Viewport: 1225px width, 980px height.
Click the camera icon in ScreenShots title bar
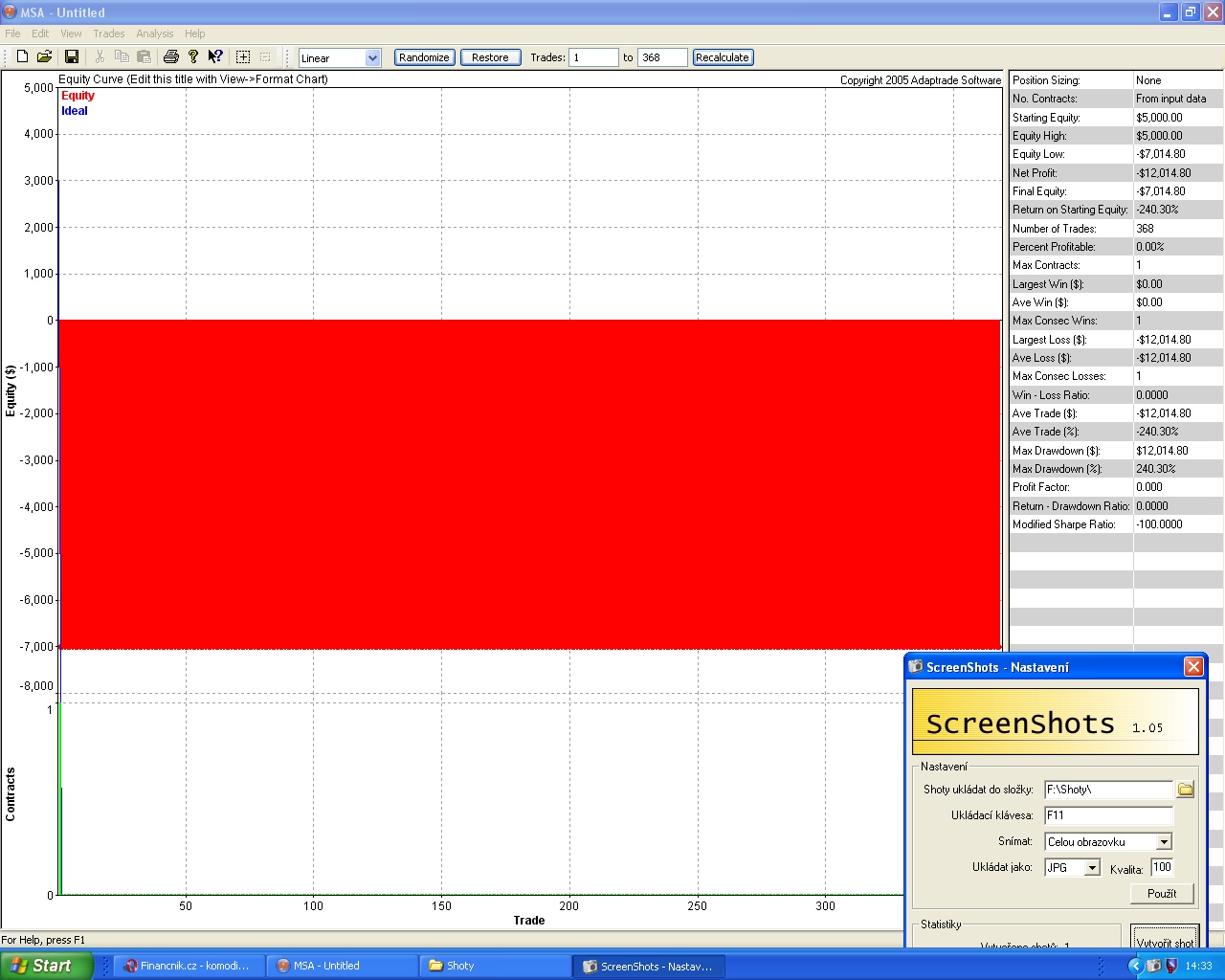click(x=916, y=667)
